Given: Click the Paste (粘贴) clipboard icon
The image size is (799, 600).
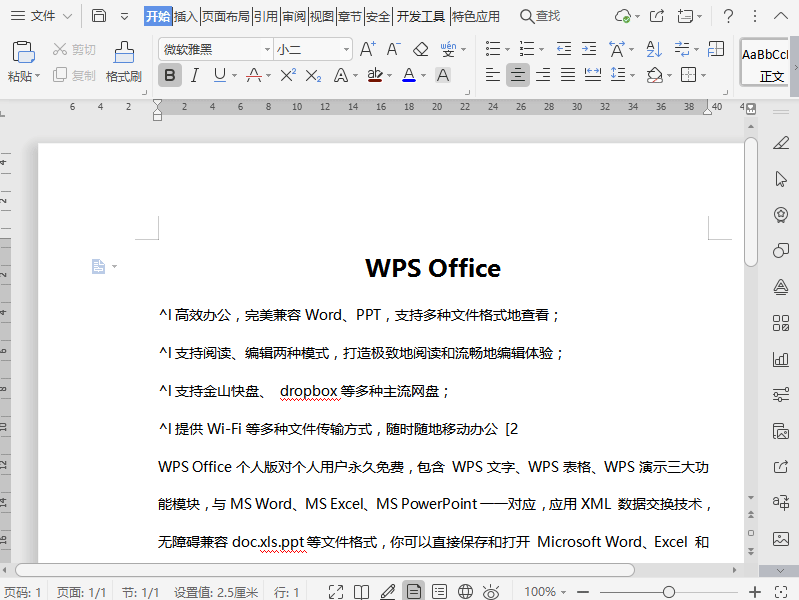Looking at the screenshot, I should point(23,54).
